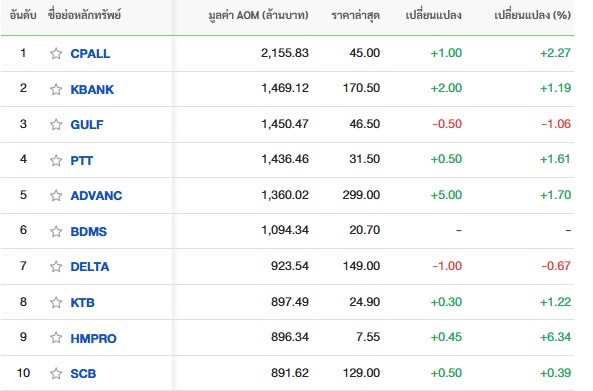Add PTT to favorites with star

pyautogui.click(x=56, y=160)
